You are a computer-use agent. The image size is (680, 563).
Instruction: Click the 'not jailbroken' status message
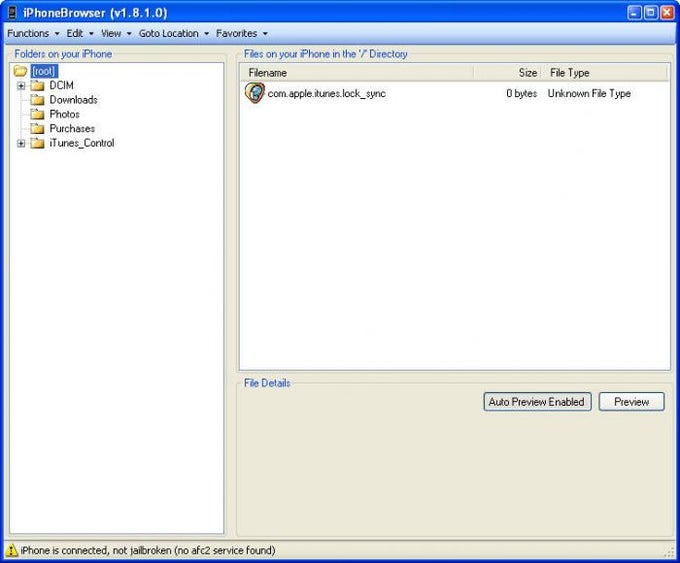point(148,550)
